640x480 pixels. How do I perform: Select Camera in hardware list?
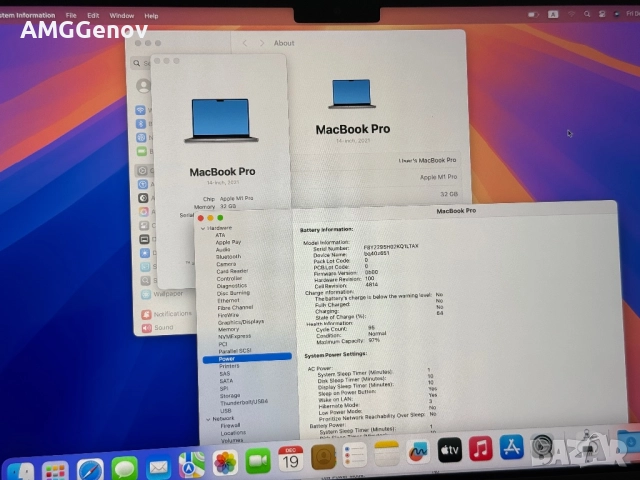click(226, 264)
